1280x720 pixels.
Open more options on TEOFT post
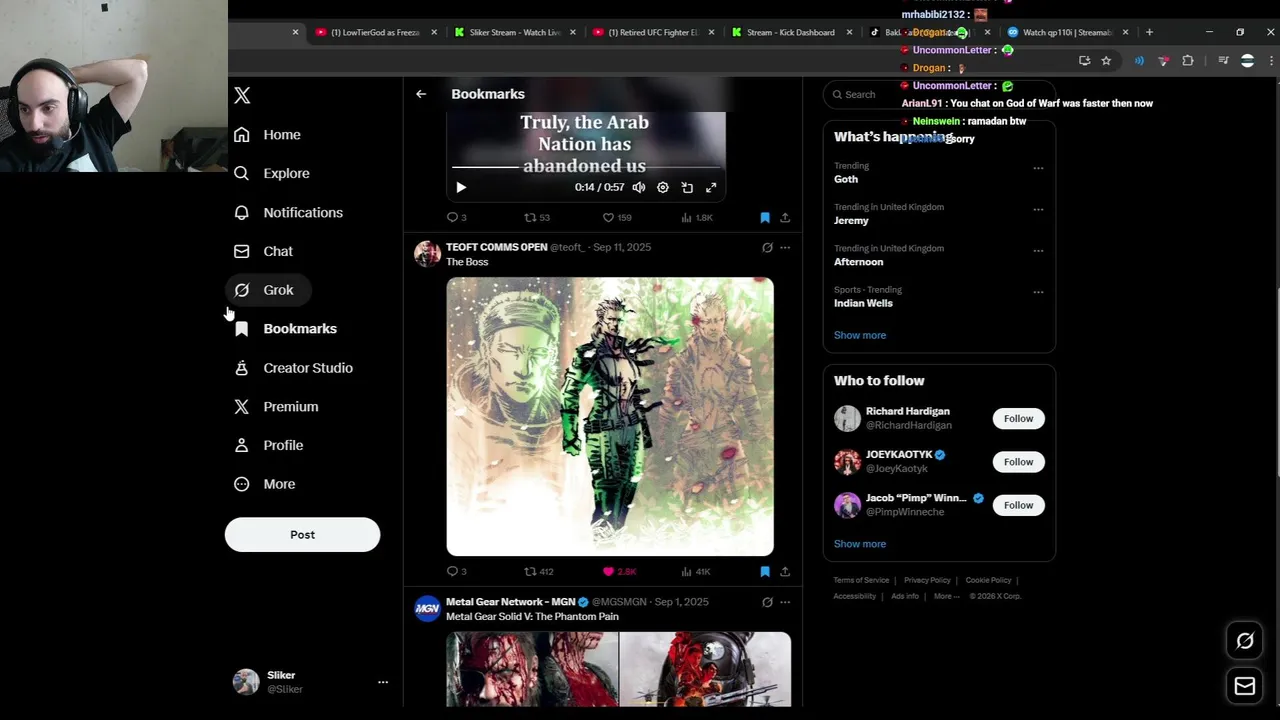click(x=785, y=247)
